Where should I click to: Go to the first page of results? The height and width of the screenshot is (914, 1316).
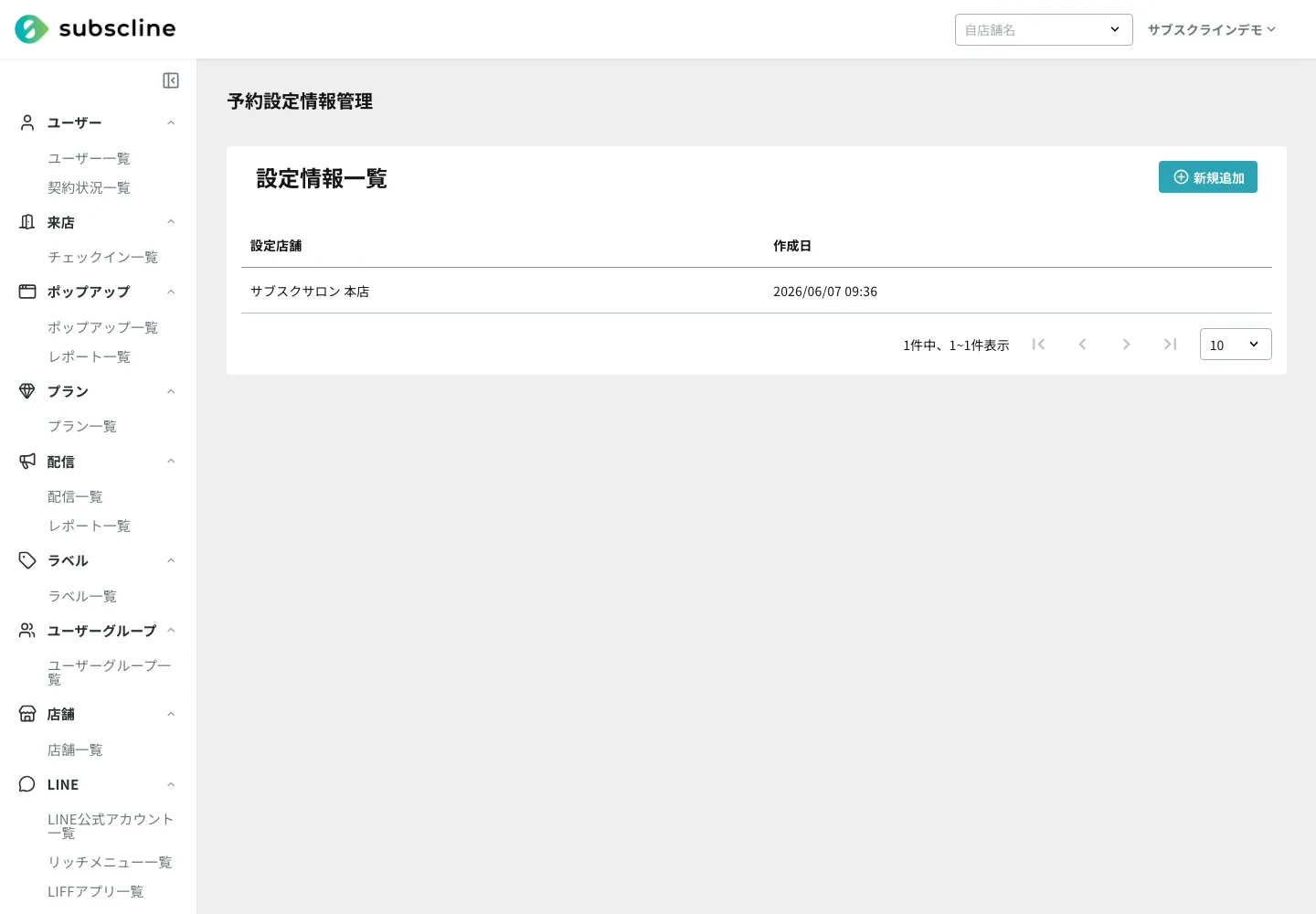[x=1038, y=345]
